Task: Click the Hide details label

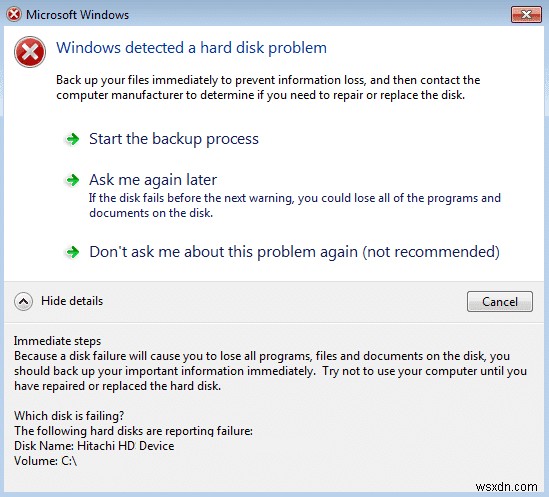Action: 72,301
